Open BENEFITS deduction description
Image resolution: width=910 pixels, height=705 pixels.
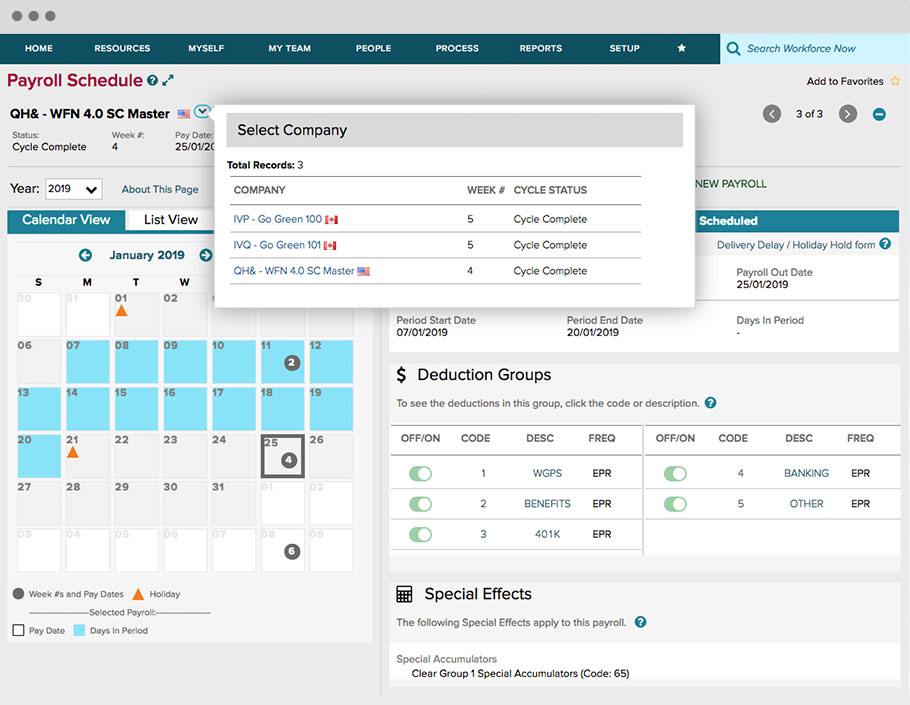pos(547,504)
